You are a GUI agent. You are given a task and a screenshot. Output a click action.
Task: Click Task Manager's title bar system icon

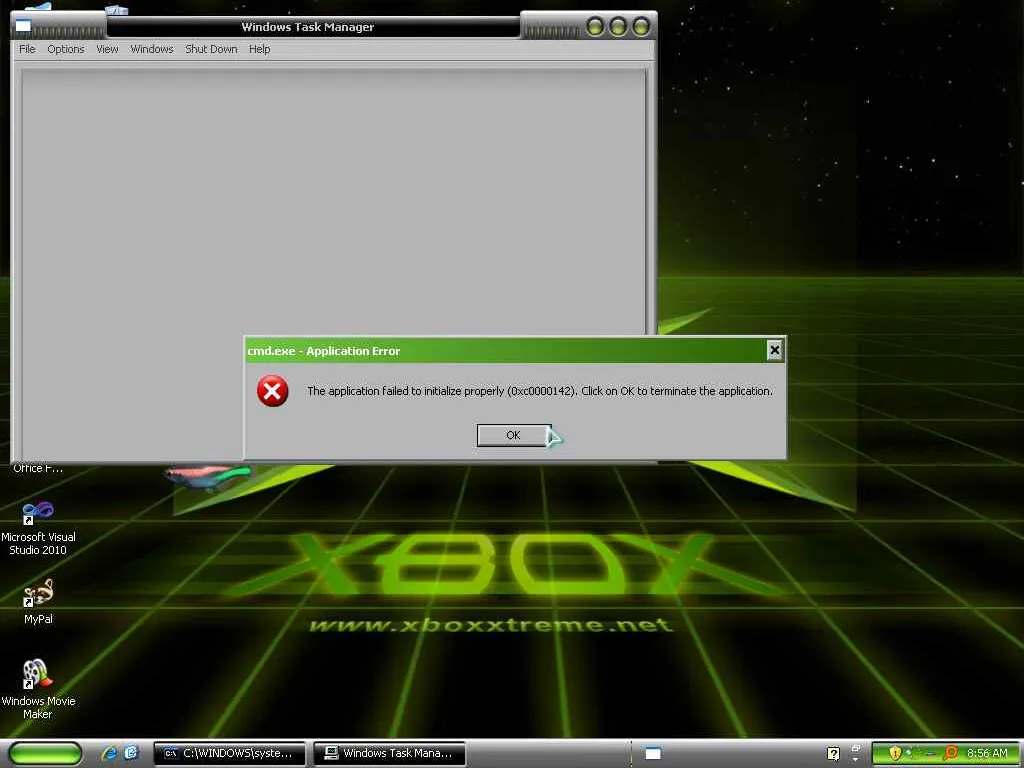24,26
